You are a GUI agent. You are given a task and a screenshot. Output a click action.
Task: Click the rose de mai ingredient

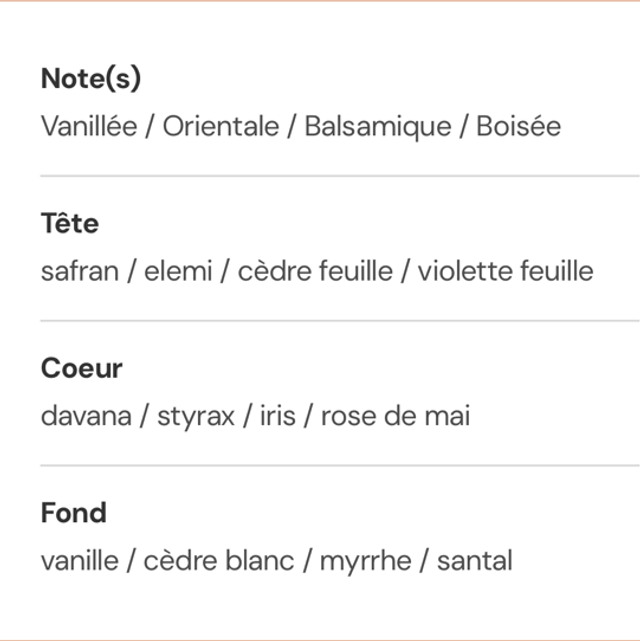tap(395, 416)
